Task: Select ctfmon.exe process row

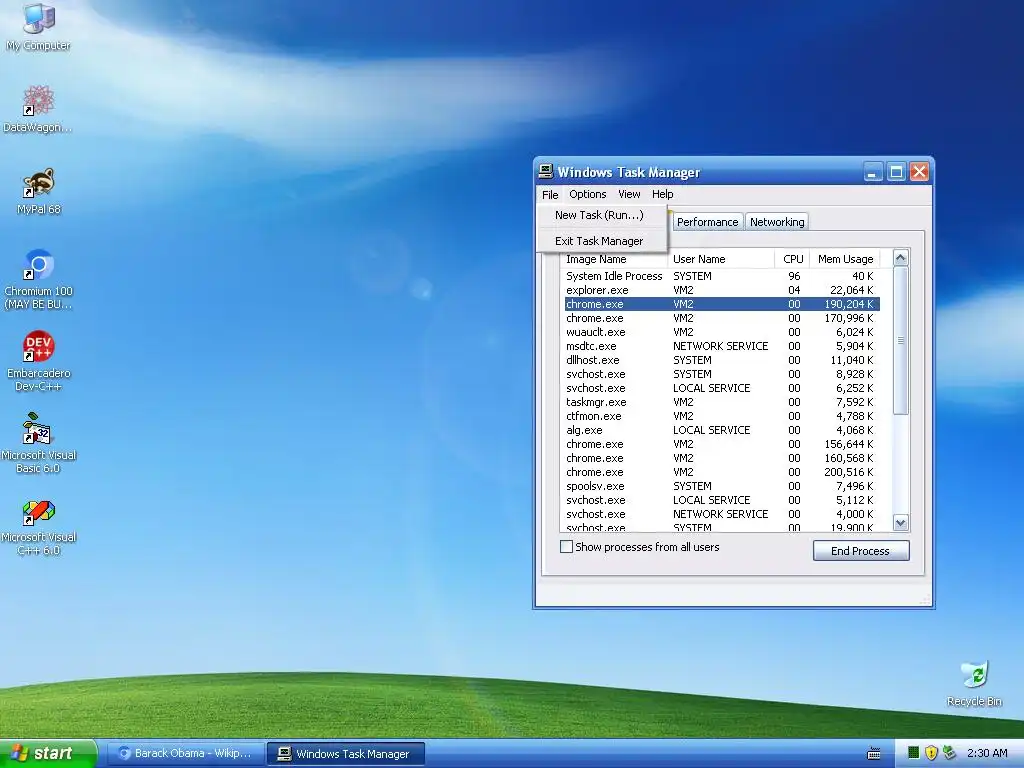Action: 720,416
